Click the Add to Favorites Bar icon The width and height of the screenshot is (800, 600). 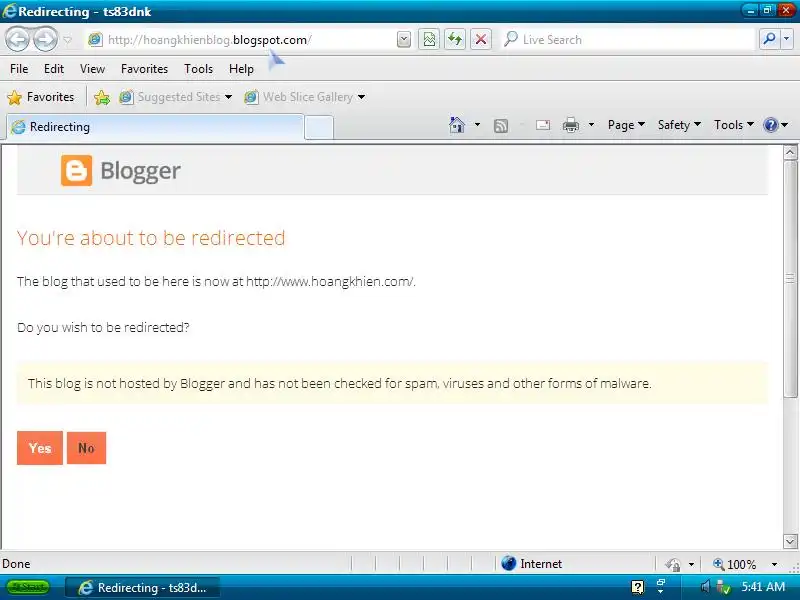(102, 97)
